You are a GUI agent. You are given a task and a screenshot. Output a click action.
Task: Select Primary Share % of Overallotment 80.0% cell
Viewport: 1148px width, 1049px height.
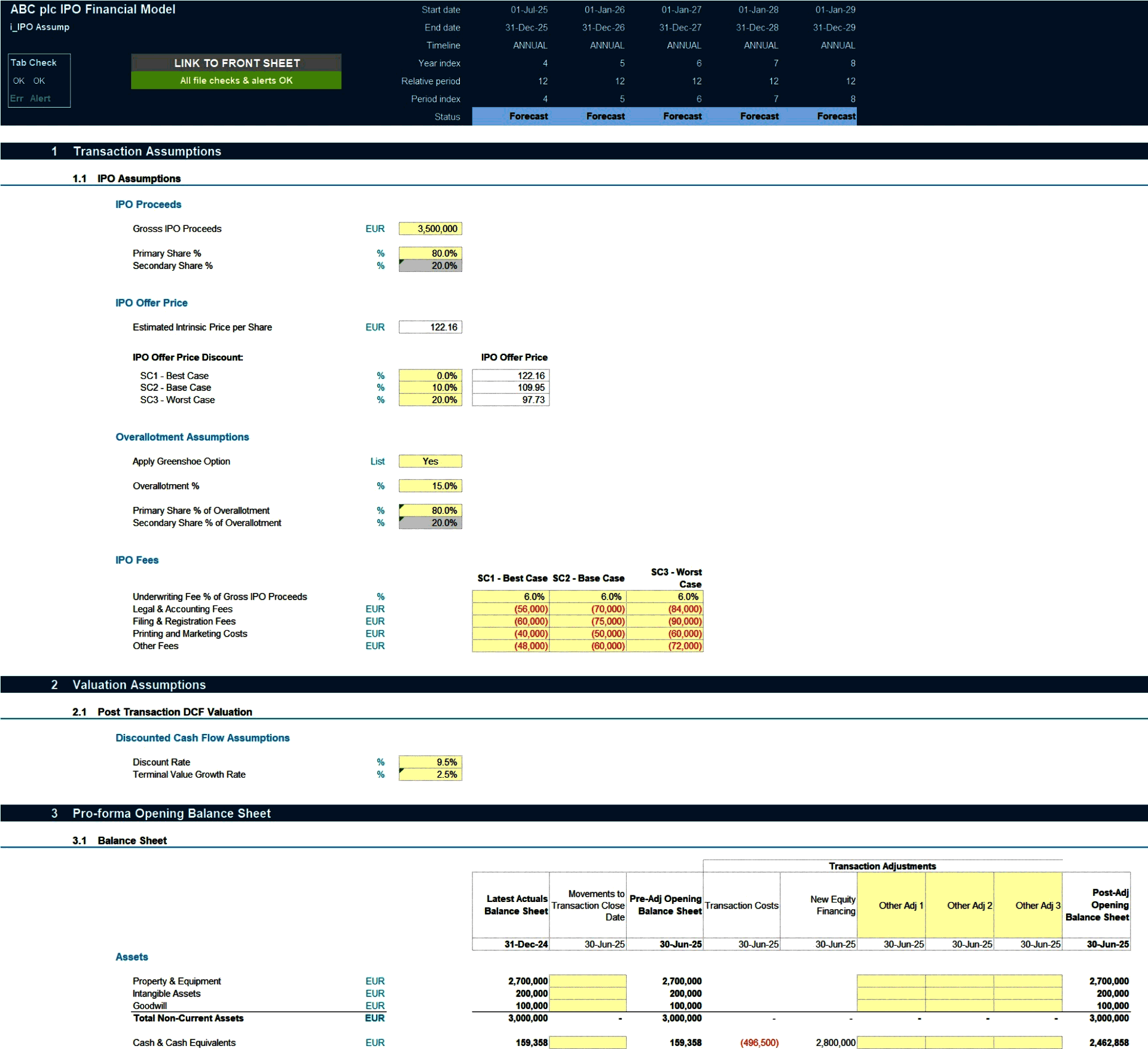tap(430, 510)
